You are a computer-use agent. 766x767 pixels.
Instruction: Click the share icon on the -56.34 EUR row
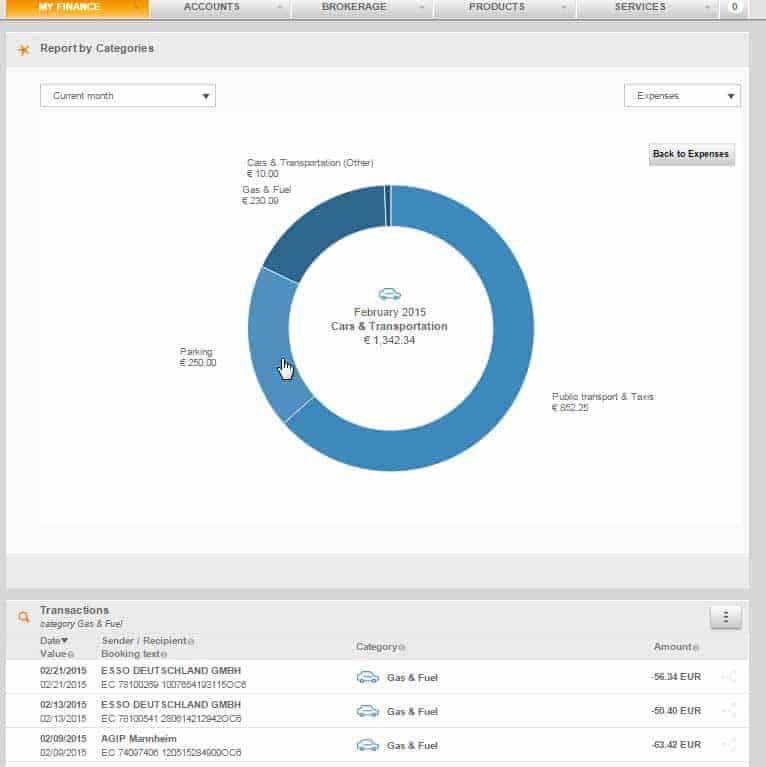(x=729, y=677)
